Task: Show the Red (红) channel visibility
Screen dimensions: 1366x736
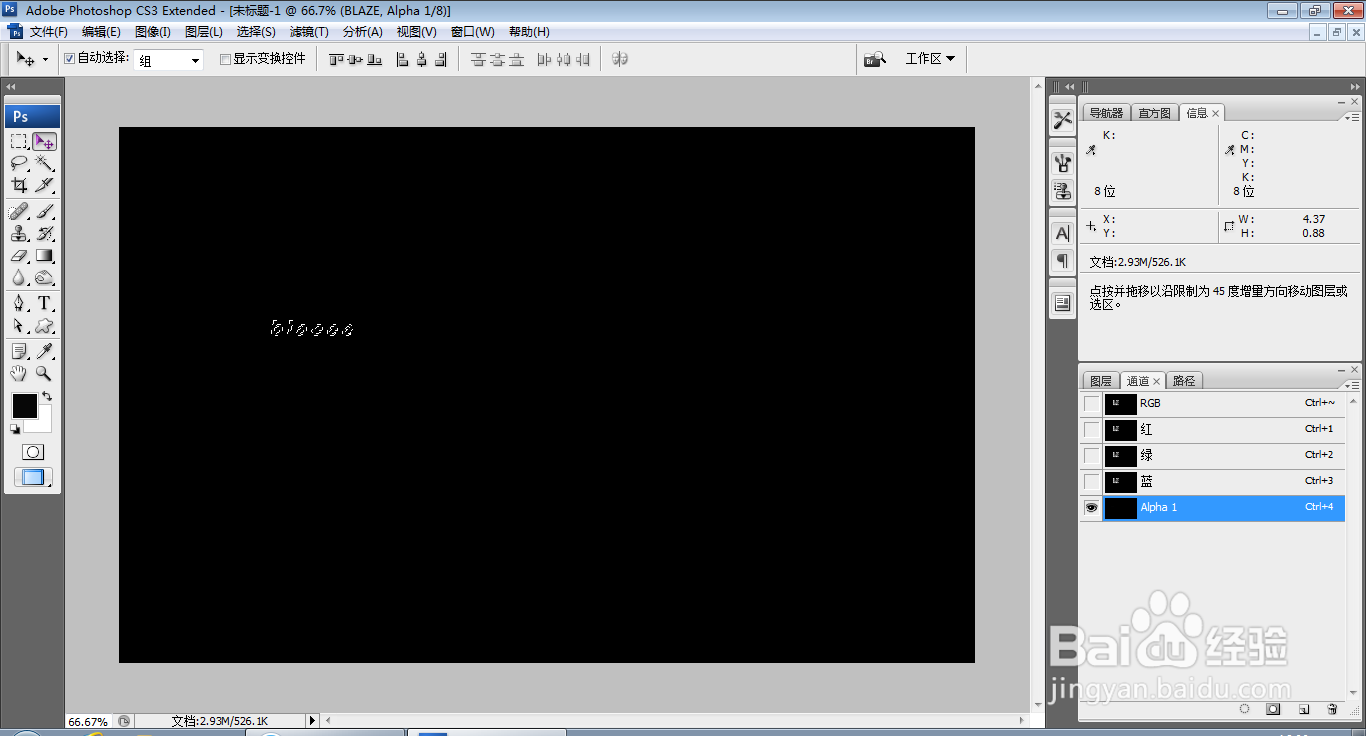Action: (x=1091, y=429)
